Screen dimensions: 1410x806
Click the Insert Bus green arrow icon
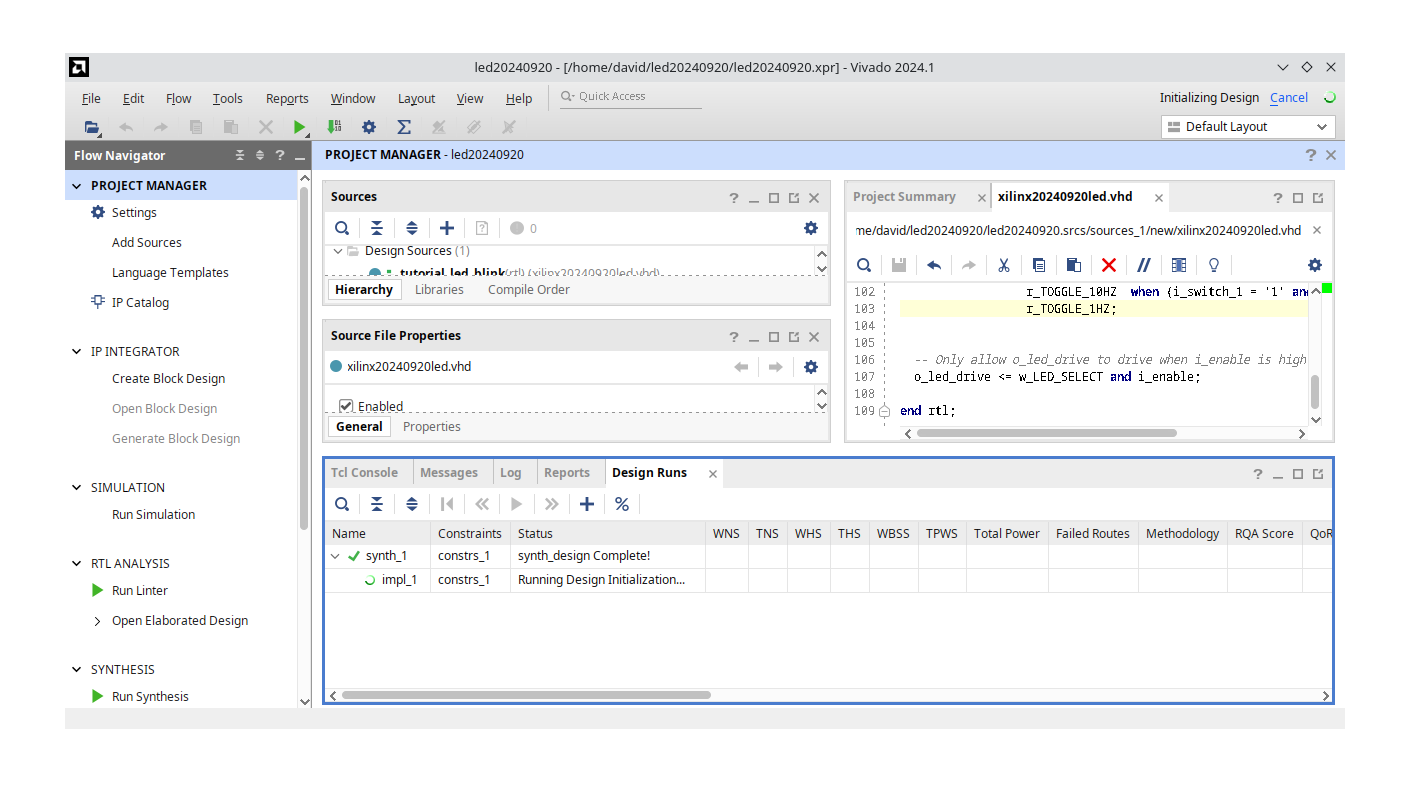[x=334, y=127]
